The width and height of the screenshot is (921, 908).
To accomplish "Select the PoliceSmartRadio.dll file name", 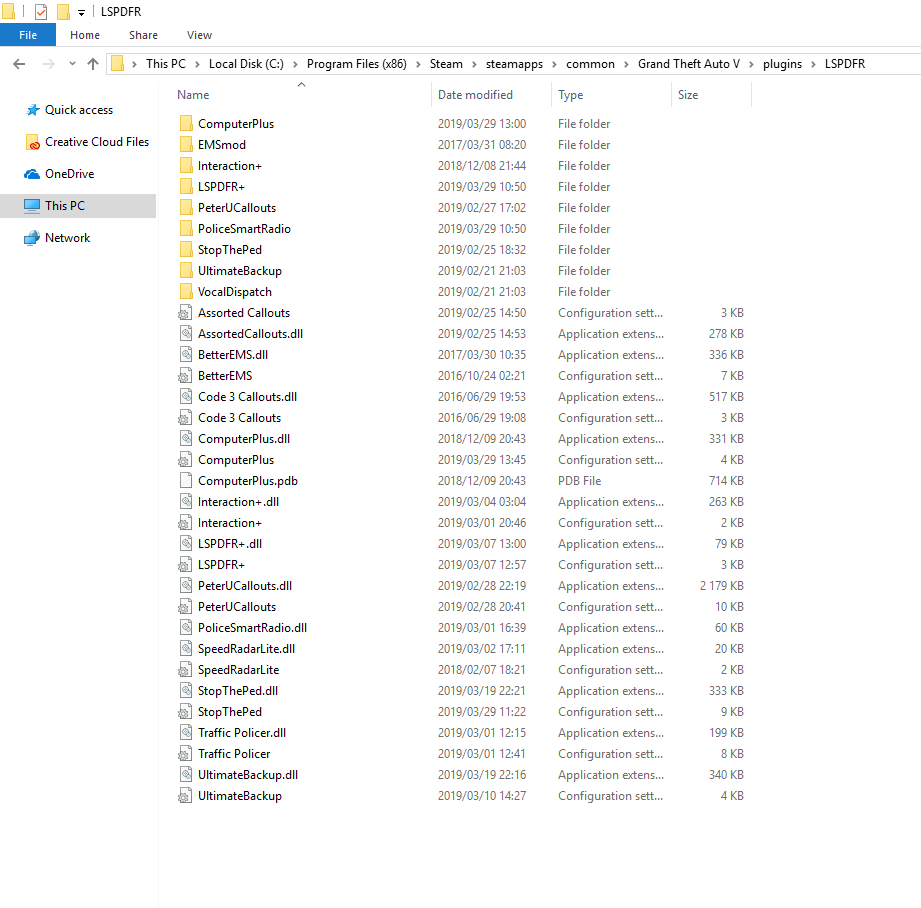I will [x=252, y=628].
